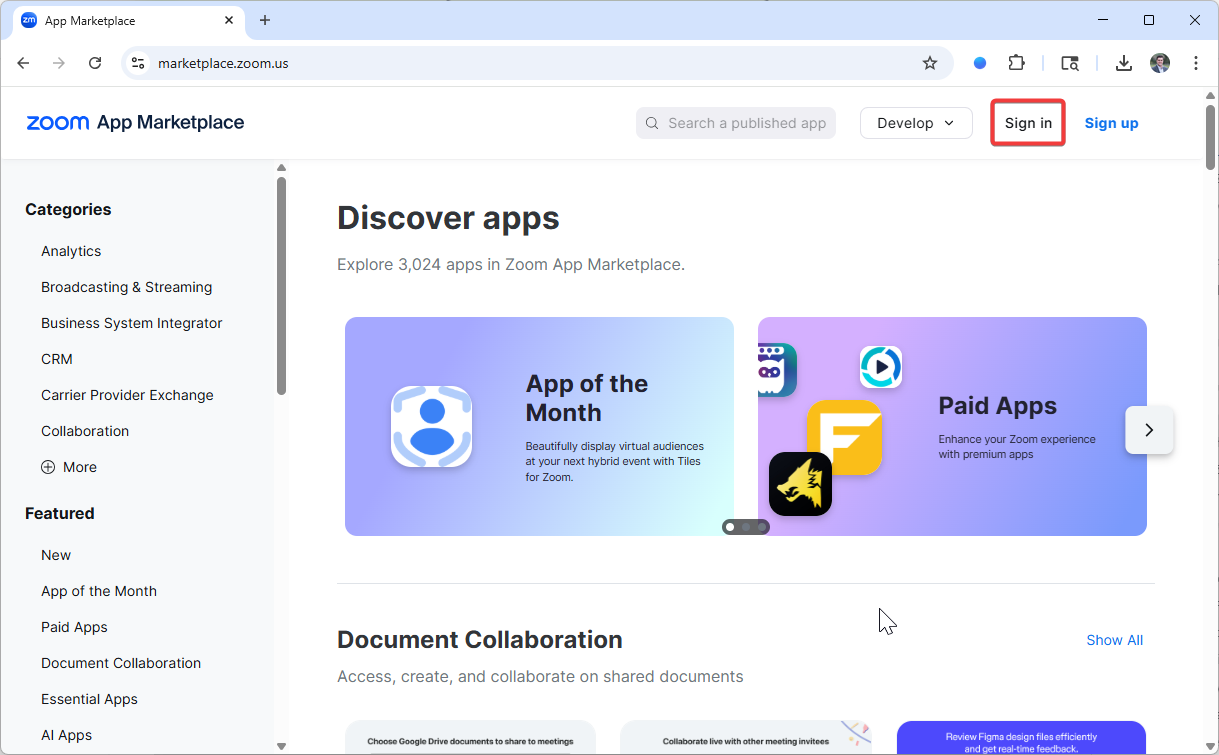Focus the Search a published app field
Viewport: 1219px width, 755px height.
(736, 123)
